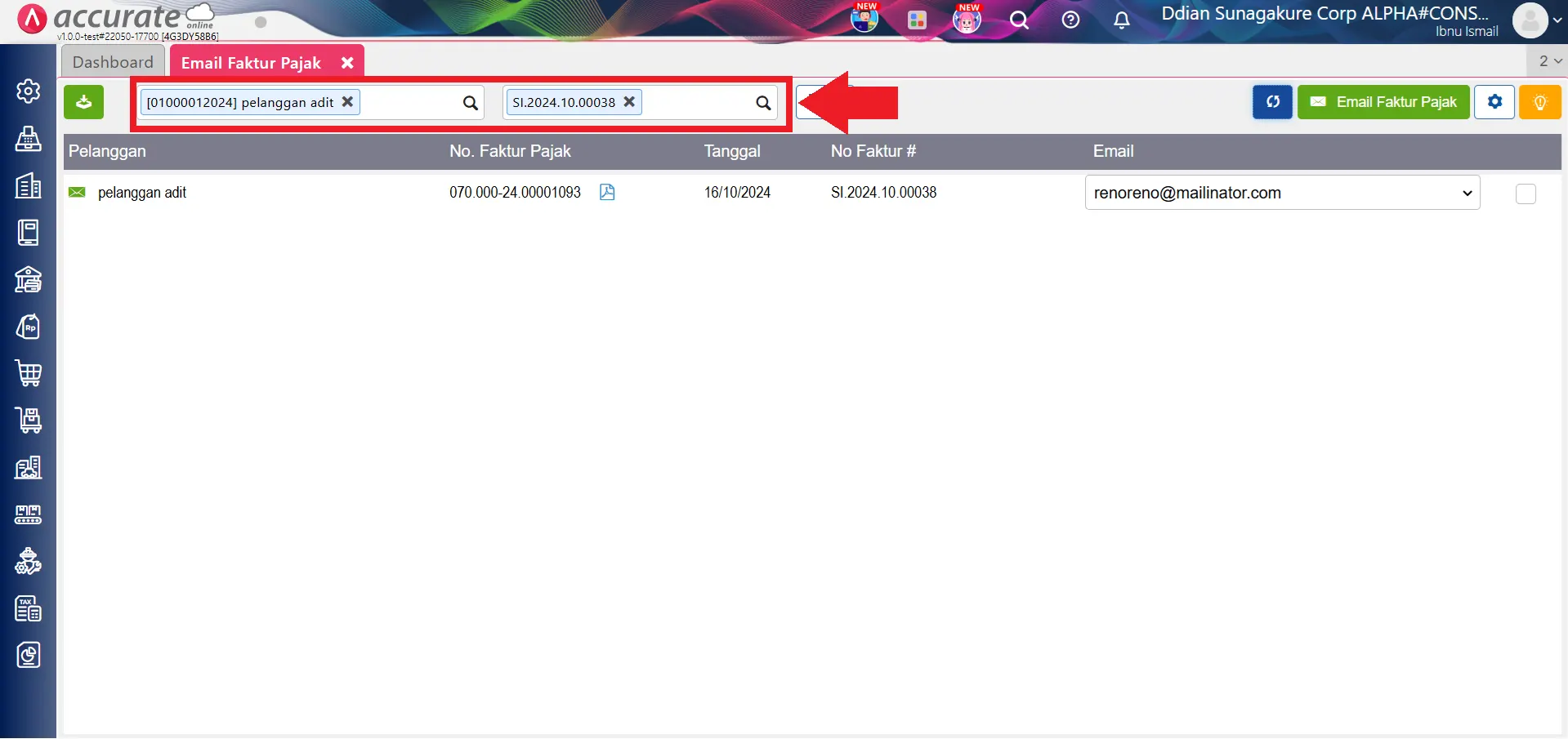The height and width of the screenshot is (739, 1568).
Task: Open the Cash & Bank module icon
Action: point(29,280)
